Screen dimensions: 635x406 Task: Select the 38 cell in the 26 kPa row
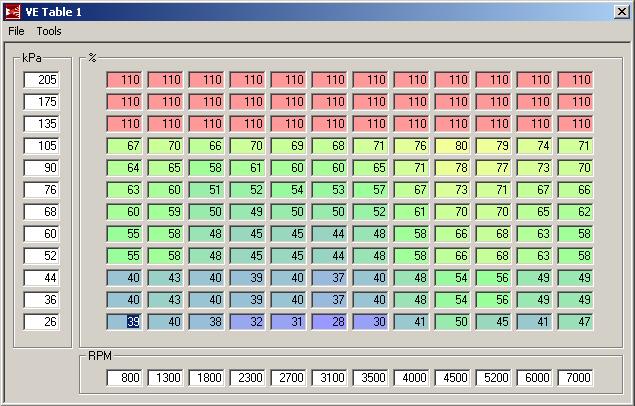pyautogui.click(x=206, y=322)
